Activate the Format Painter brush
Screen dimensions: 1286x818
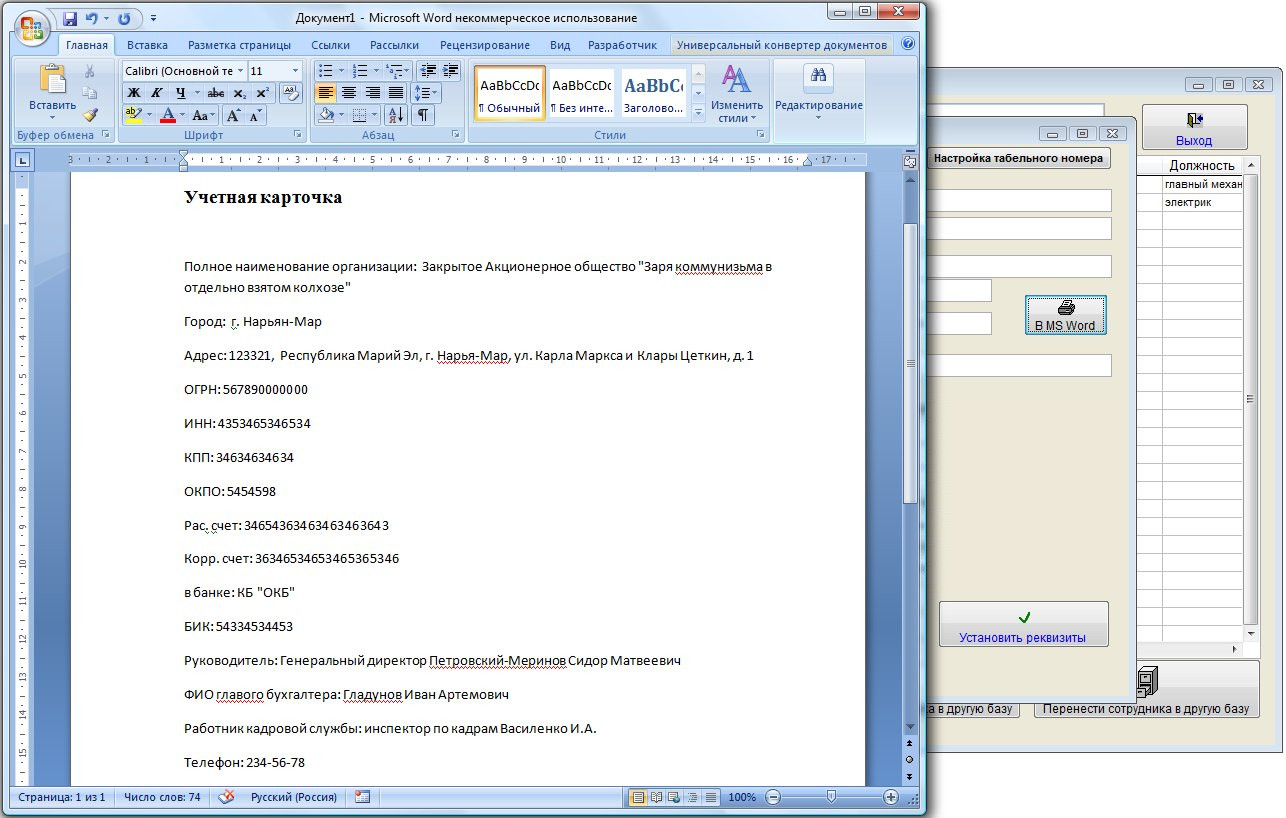(x=90, y=115)
